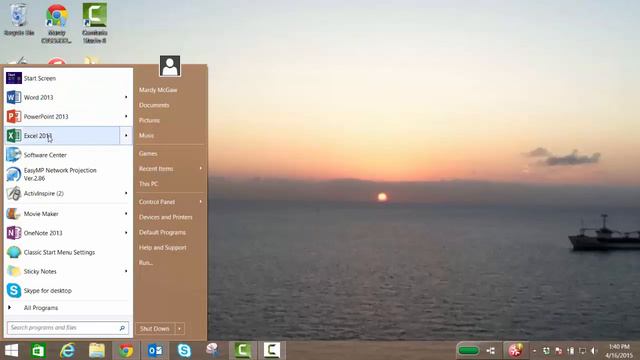The height and width of the screenshot is (360, 640).
Task: Expand the PowerPoint 2013 submenu arrow
Action: 126,116
